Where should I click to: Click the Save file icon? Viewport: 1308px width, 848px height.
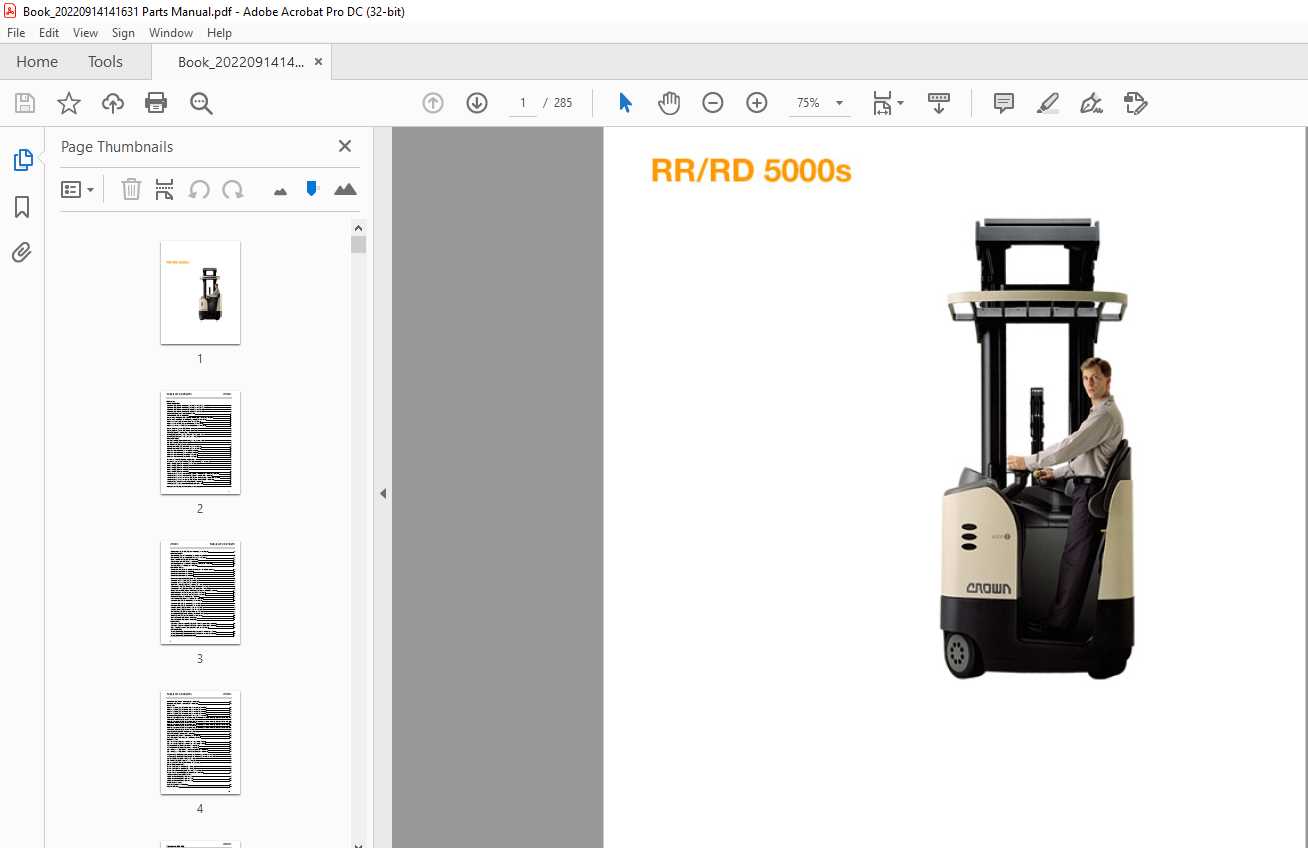click(x=25, y=103)
